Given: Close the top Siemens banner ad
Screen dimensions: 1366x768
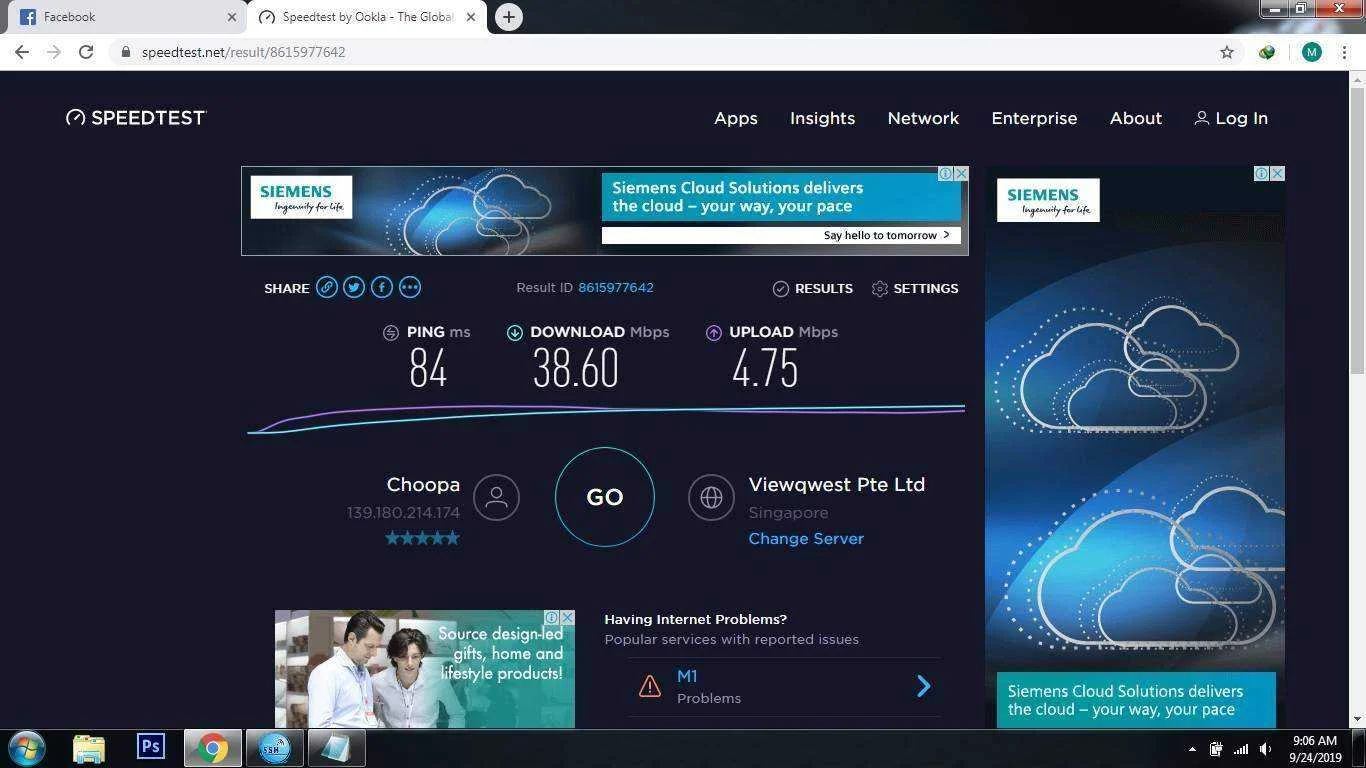Looking at the screenshot, I should (x=961, y=173).
